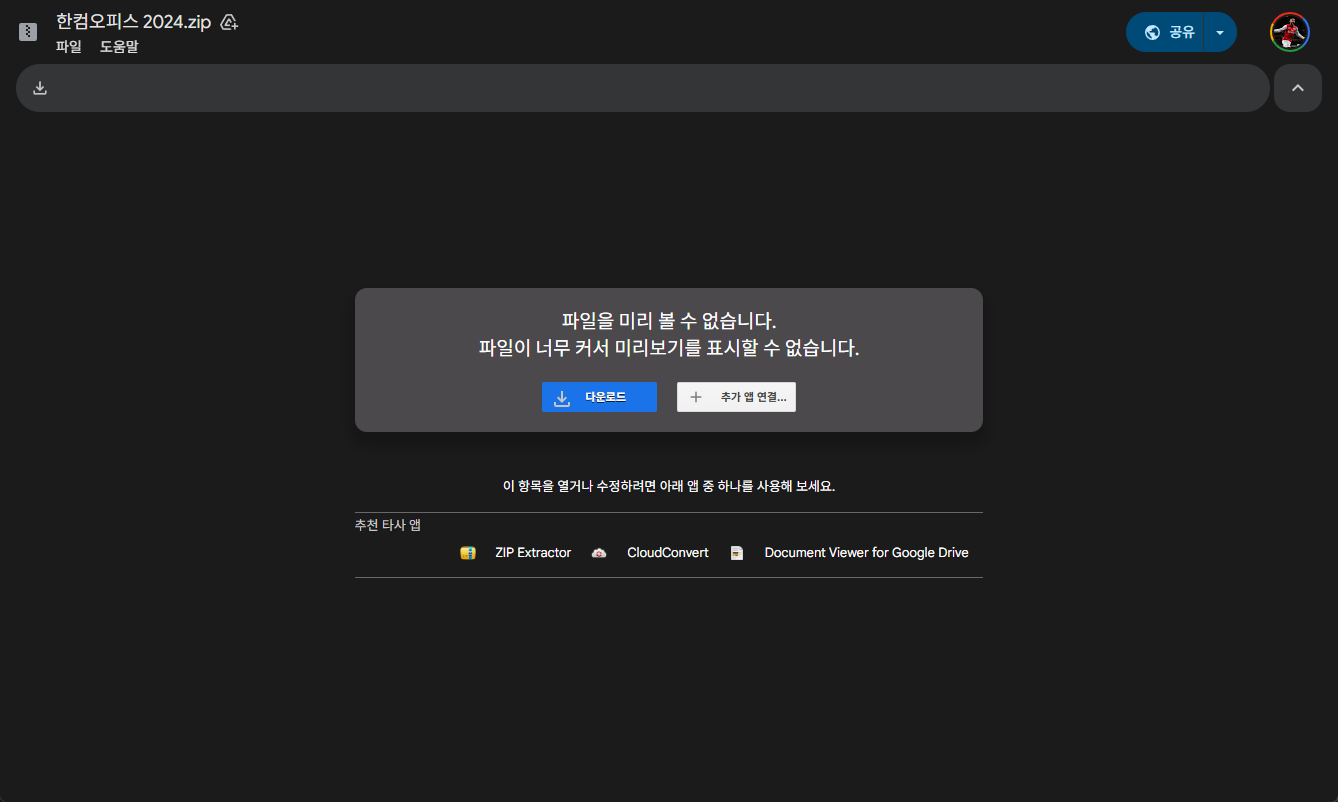
Task: Click the 파일을 미리 볼 수 없습니다 message
Action: 669,321
